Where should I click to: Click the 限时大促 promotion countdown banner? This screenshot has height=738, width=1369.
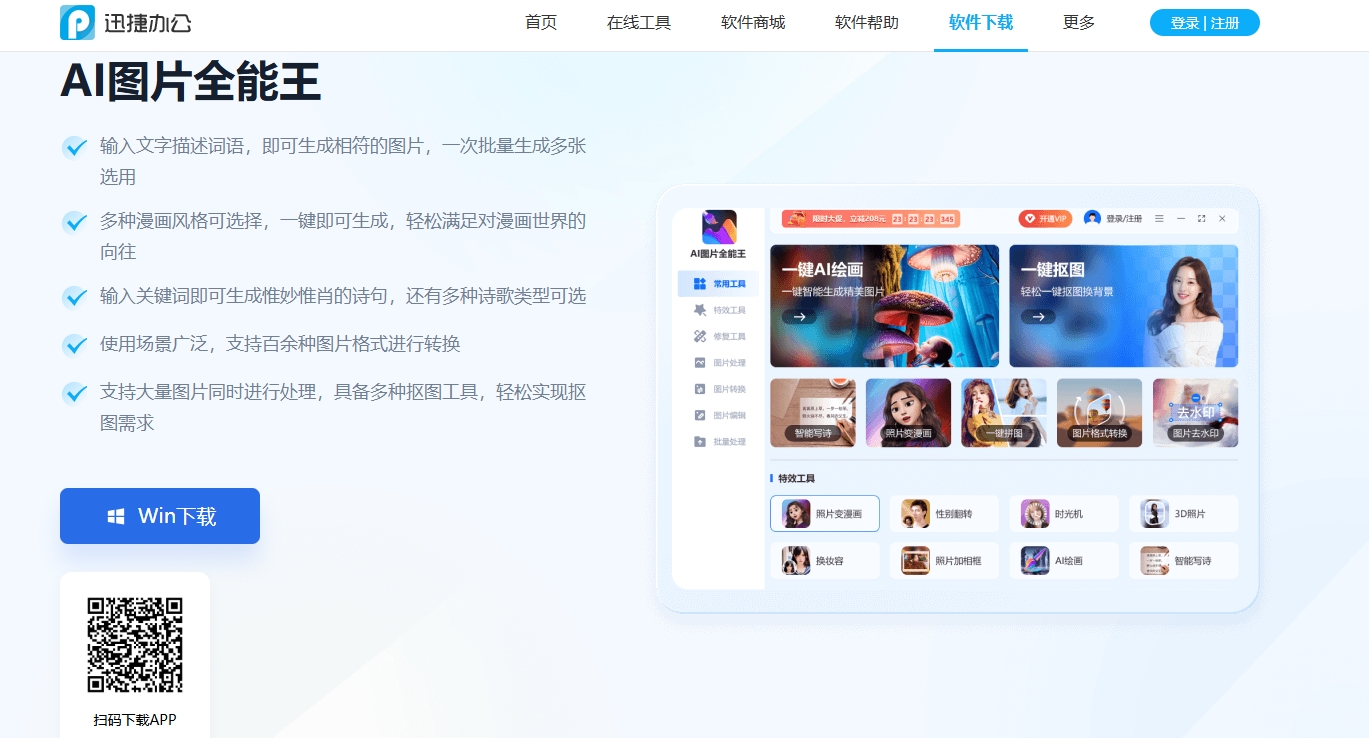871,218
